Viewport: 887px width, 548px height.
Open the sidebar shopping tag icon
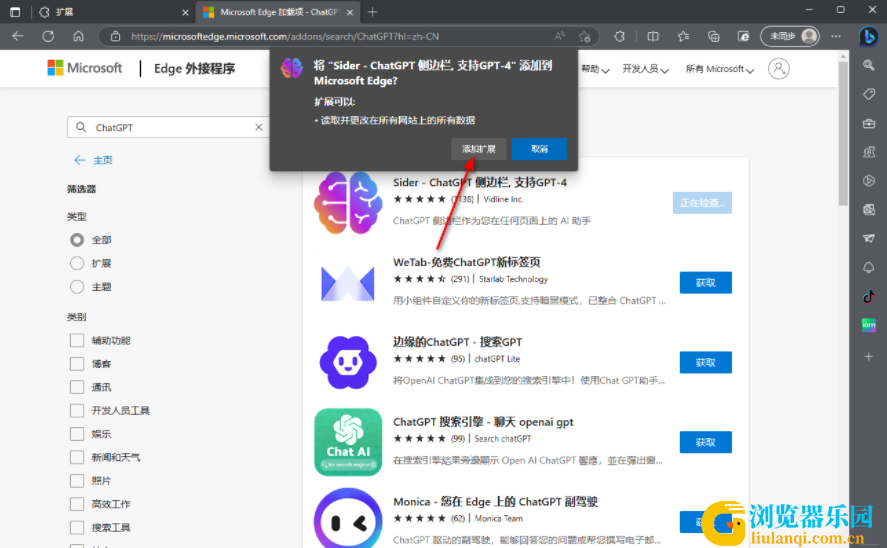pyautogui.click(x=869, y=94)
